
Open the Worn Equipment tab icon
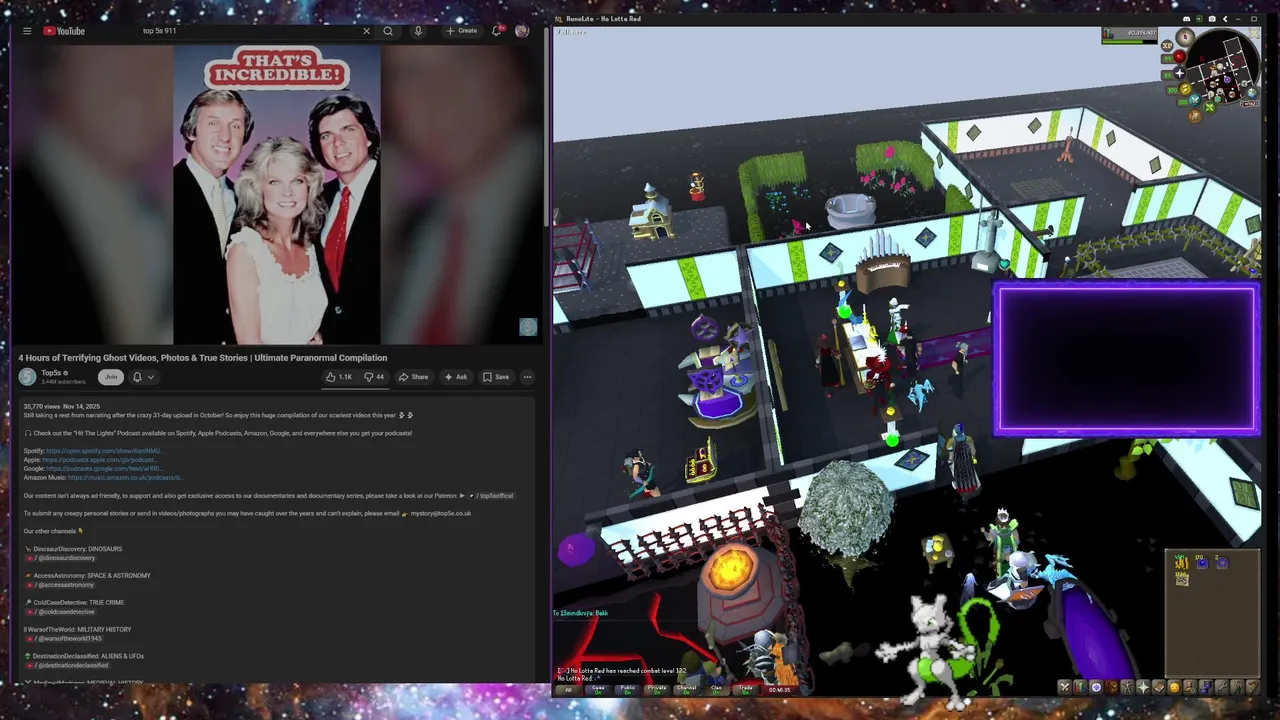[1128, 687]
